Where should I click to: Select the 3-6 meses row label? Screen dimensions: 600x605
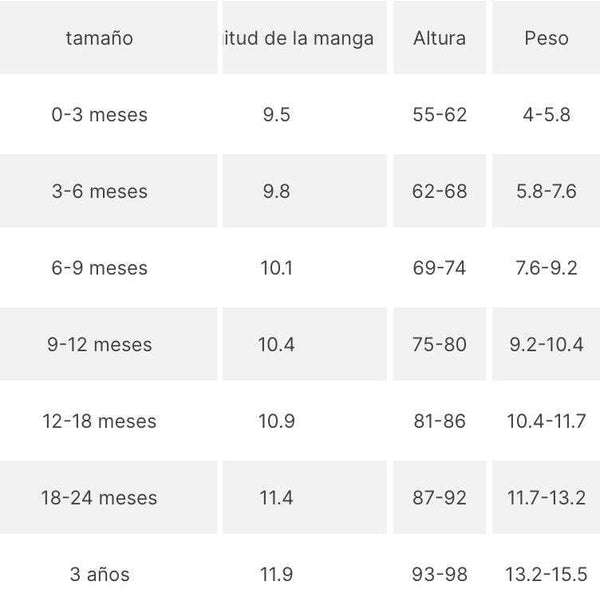(x=100, y=191)
